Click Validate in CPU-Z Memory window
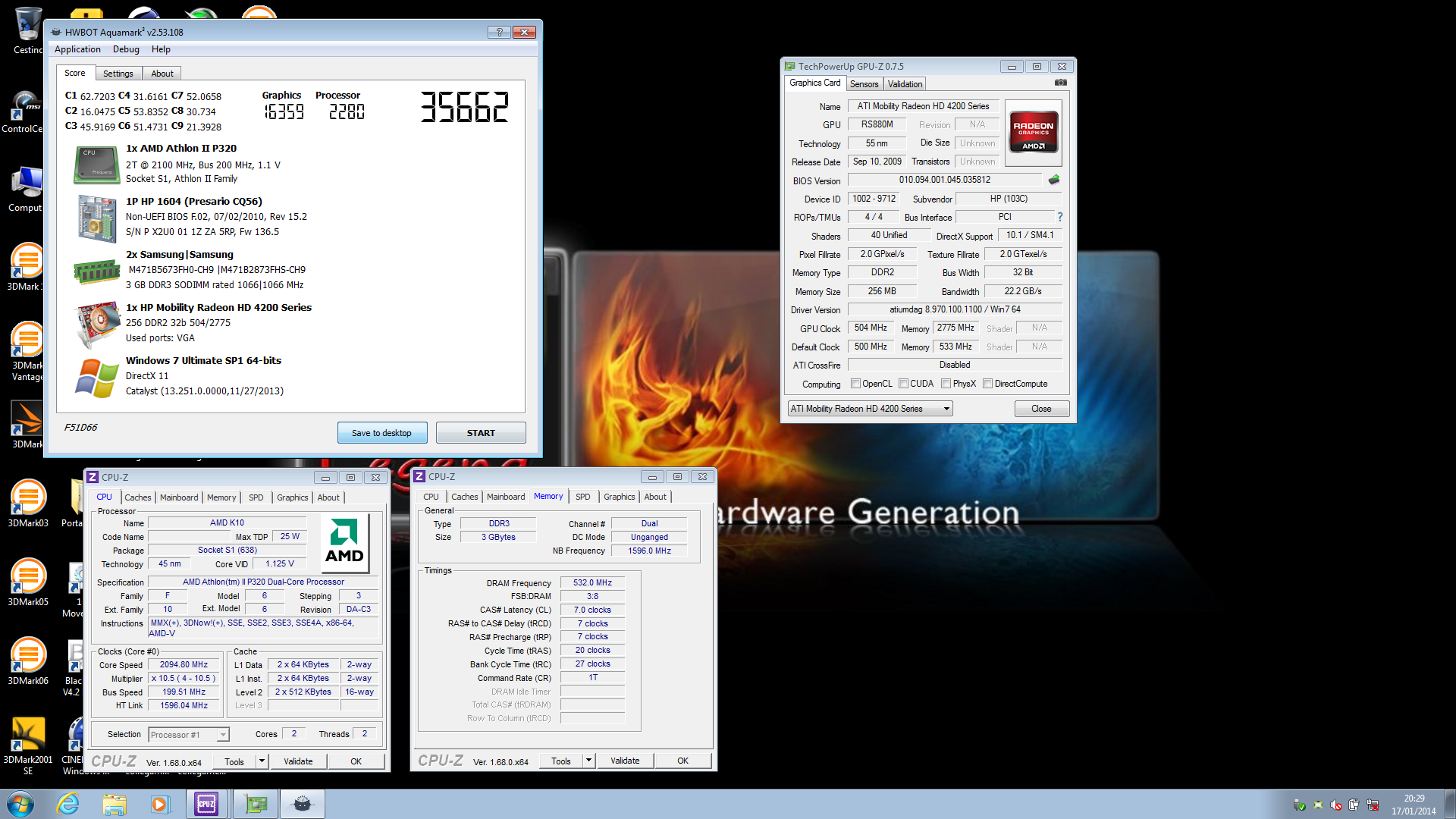The height and width of the screenshot is (819, 1456). (625, 761)
